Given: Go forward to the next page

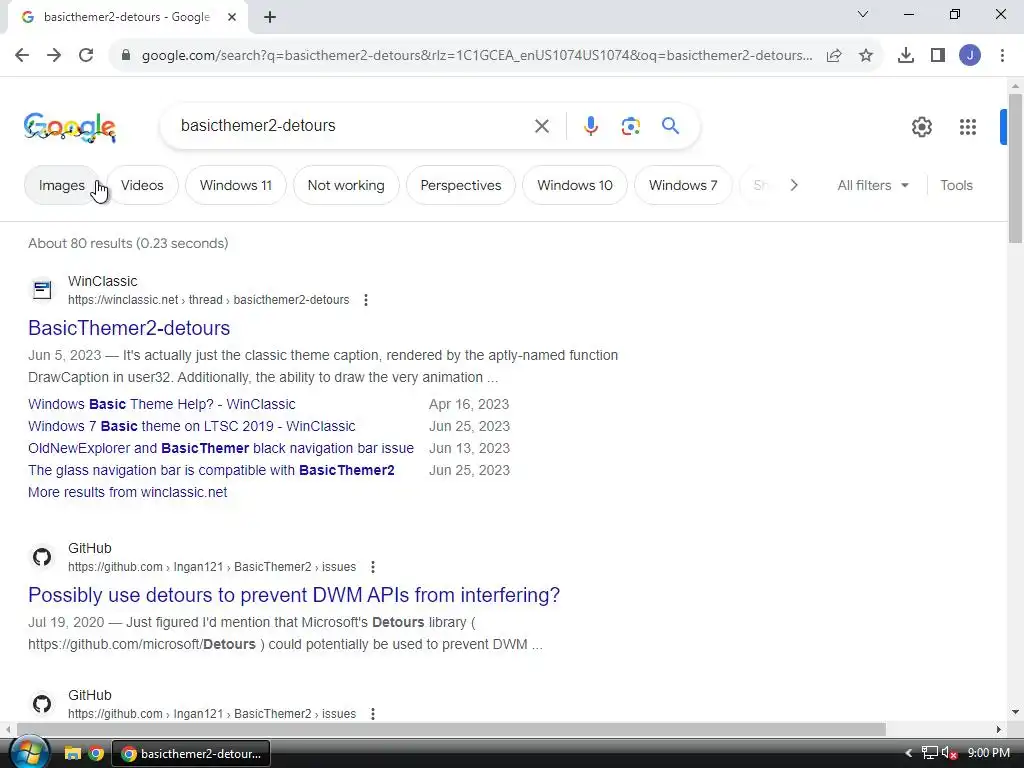Looking at the screenshot, I should coord(54,55).
